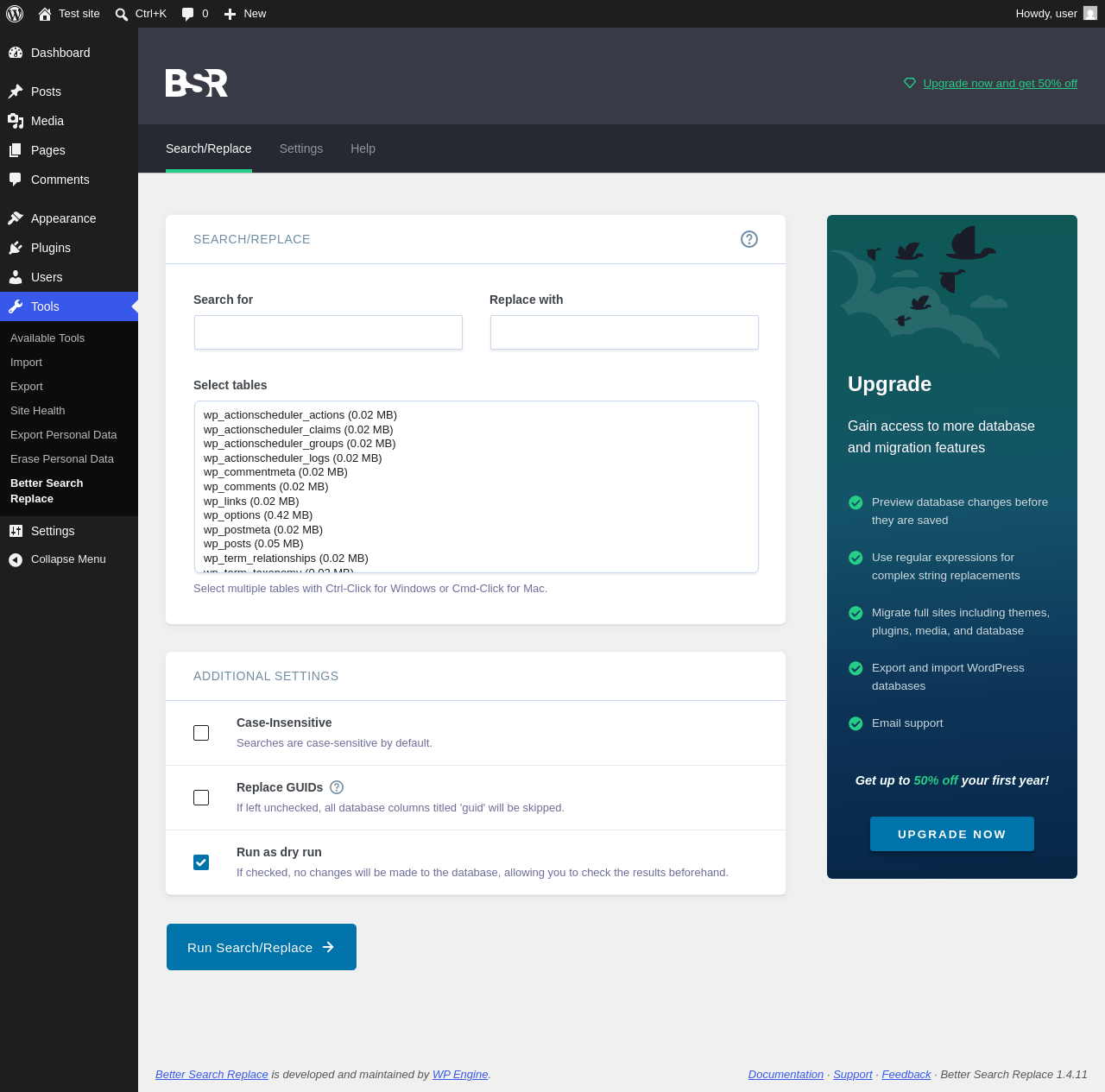Open the Better Search Replace footer link
Screen dimensions: 1105x1092
pyautogui.click(x=212, y=1075)
